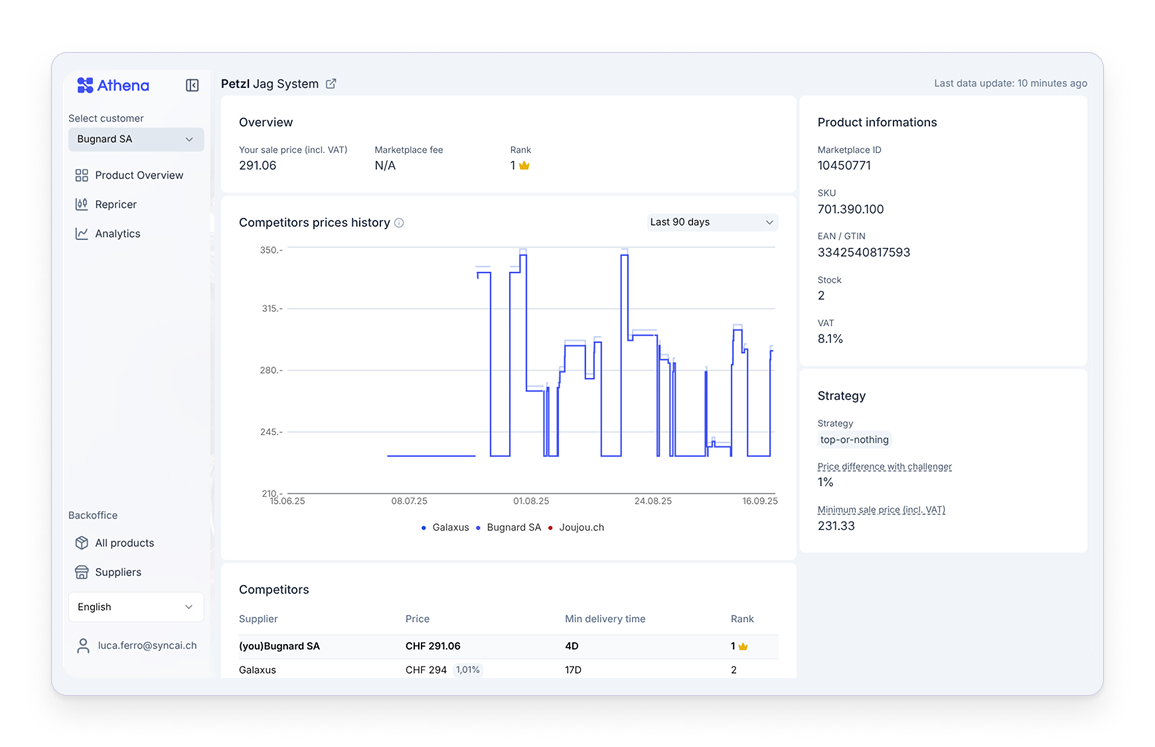Click the All products box icon
1155x747 pixels.
tap(82, 543)
